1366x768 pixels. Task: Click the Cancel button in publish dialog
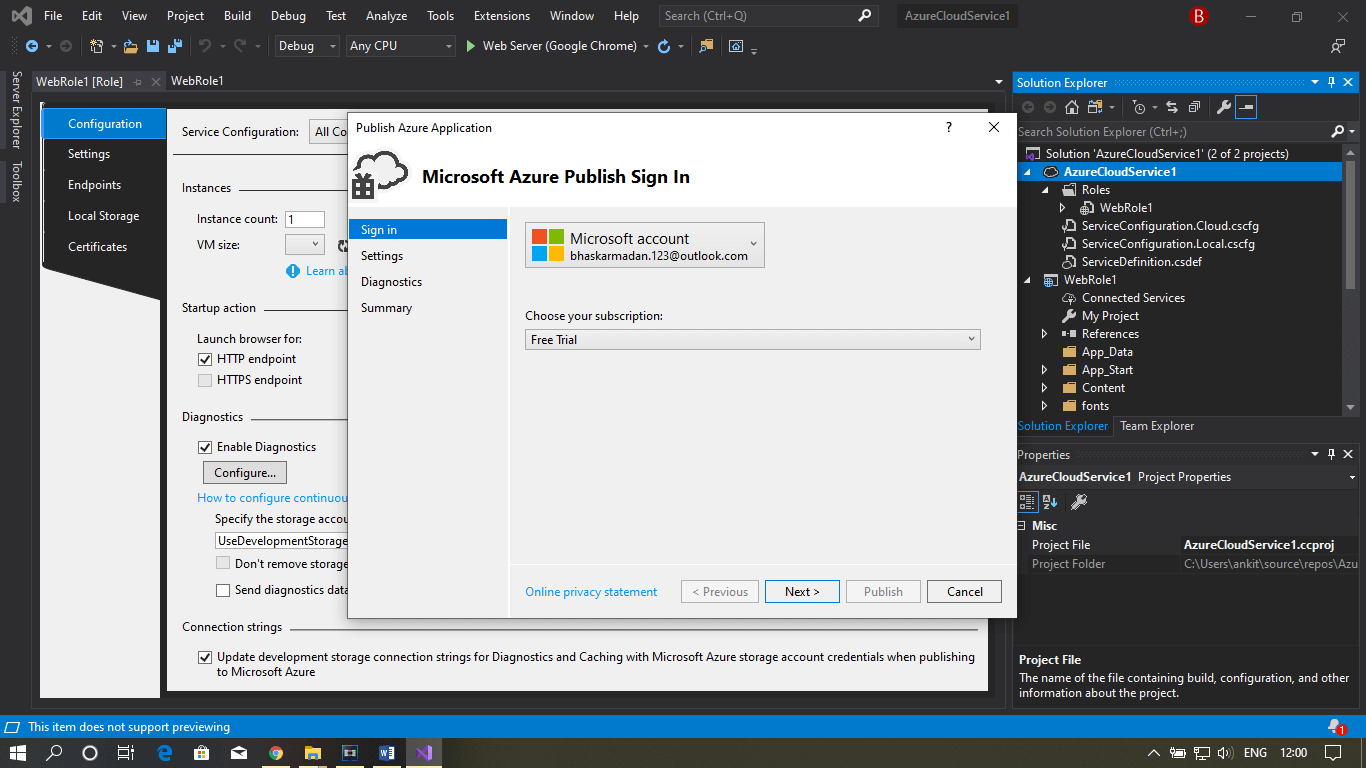point(964,592)
